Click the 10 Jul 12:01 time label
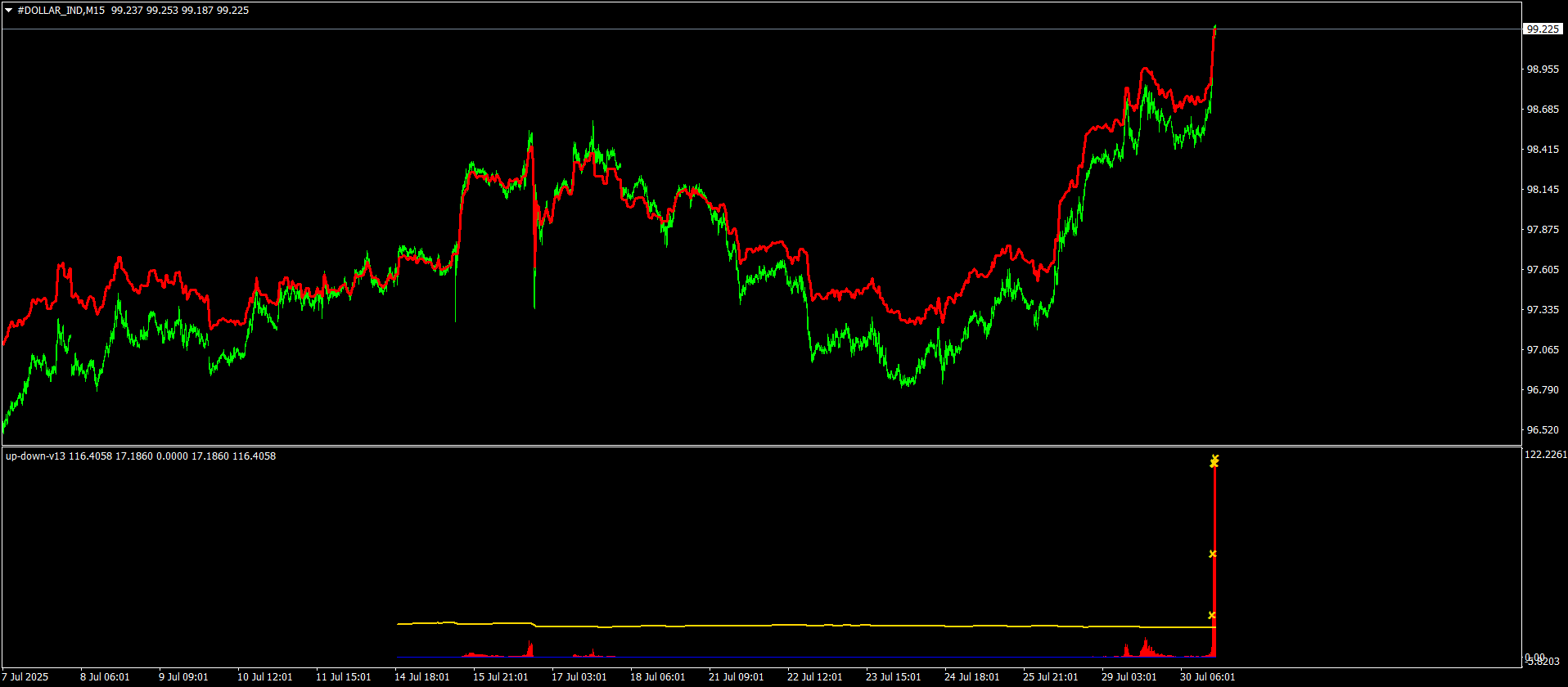This screenshot has width=1568, height=687. (264, 677)
